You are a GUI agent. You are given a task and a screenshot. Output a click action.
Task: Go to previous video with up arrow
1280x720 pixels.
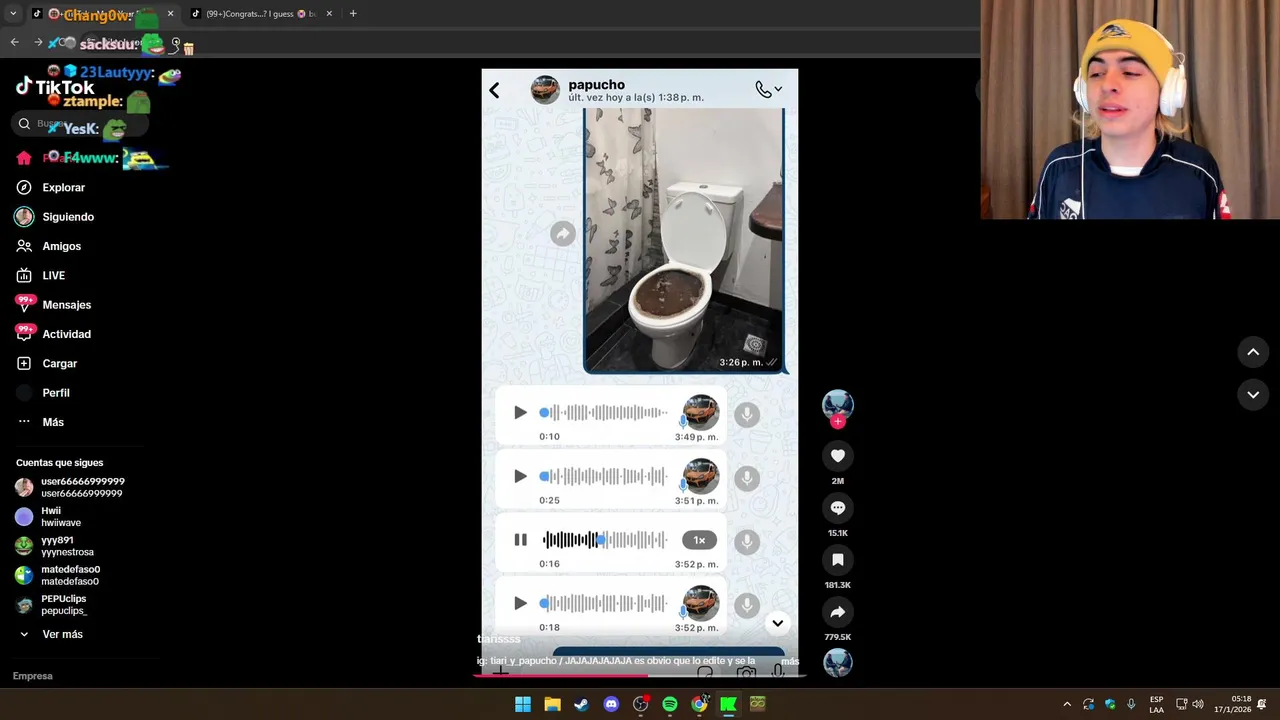pyautogui.click(x=1253, y=352)
